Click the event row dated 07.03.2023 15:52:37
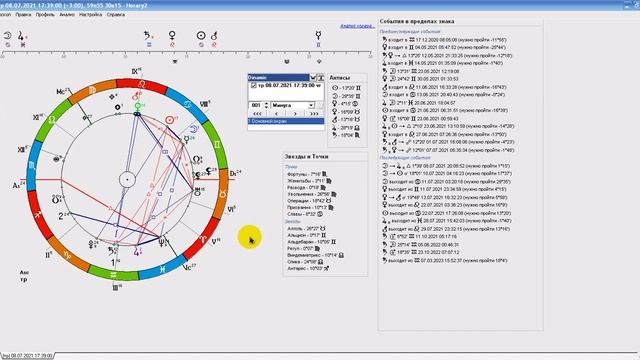The image size is (640, 360). tap(445, 260)
